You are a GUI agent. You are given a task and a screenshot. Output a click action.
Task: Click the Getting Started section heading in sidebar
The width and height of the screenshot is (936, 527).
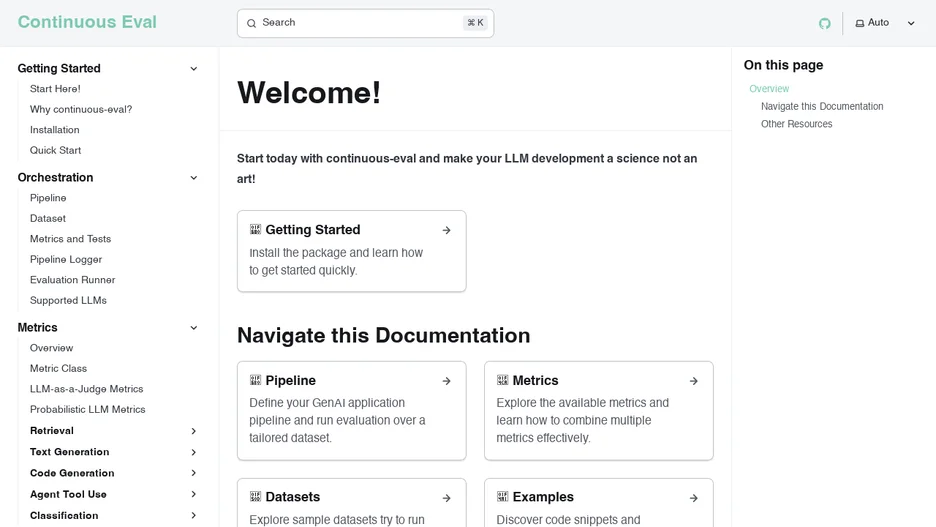point(59,69)
